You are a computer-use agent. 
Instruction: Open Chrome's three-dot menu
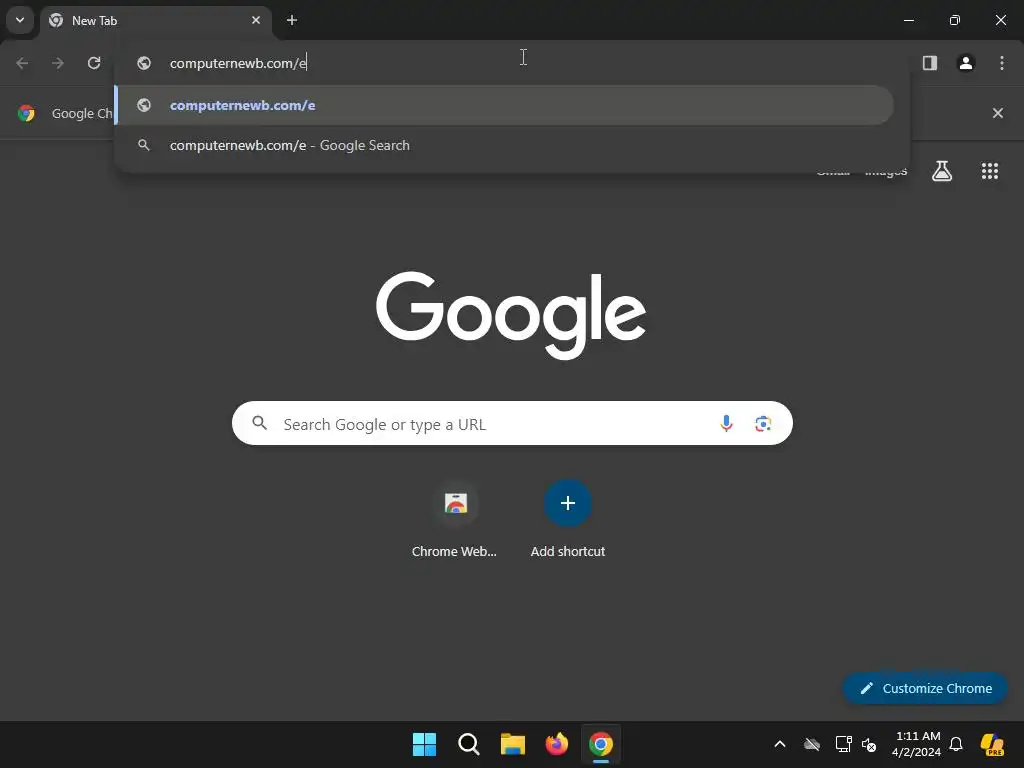[x=1002, y=63]
